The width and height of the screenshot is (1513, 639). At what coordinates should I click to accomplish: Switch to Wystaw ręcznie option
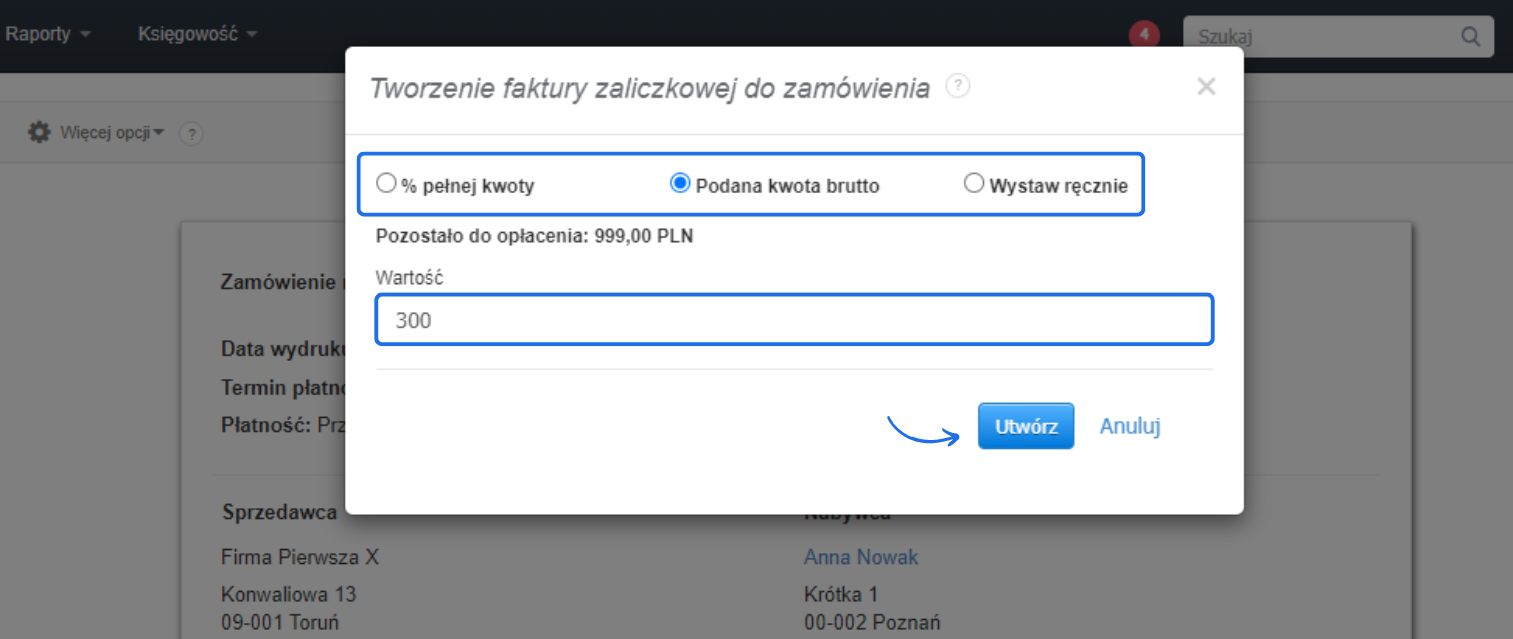click(972, 183)
